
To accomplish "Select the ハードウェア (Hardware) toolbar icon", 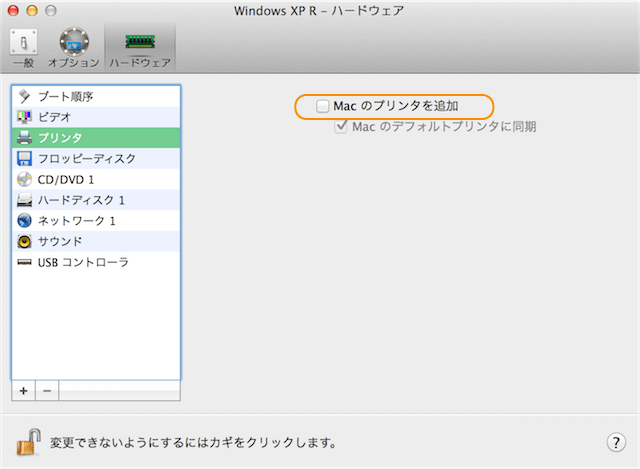I will 140,47.
